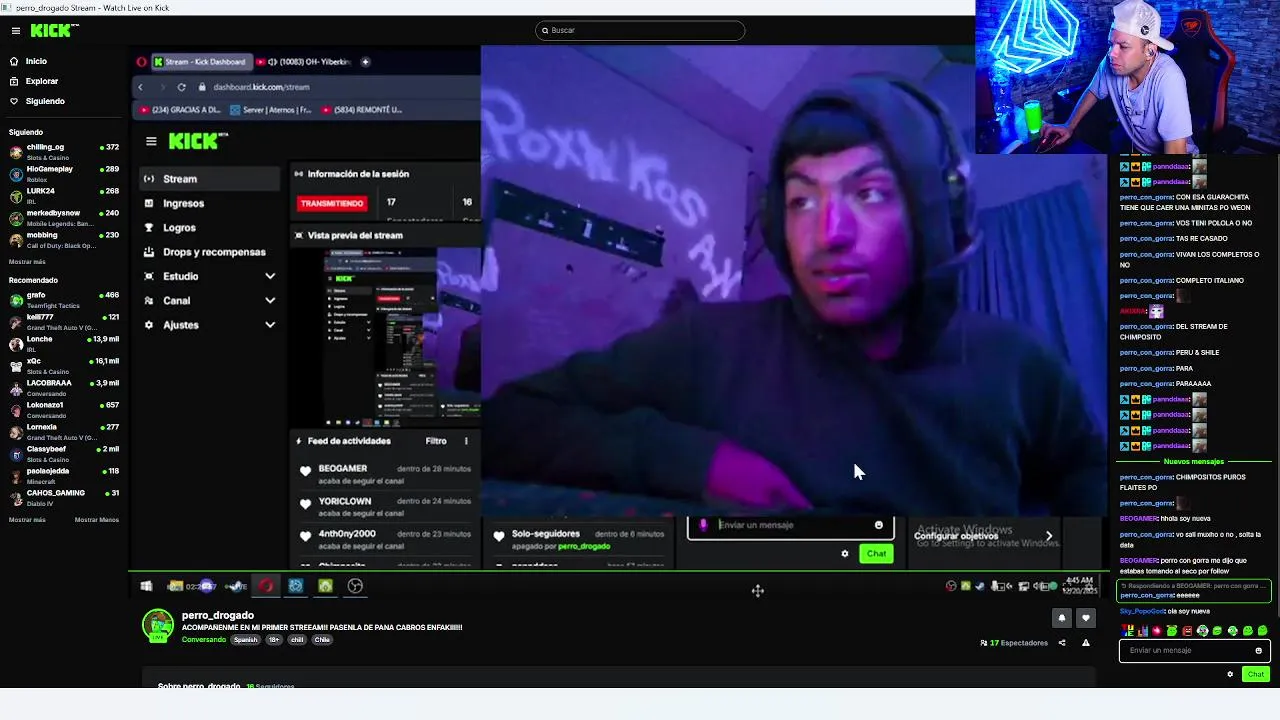Click Mostrar Menos under the Recomendado list
The width and height of the screenshot is (1280, 720).
pyautogui.click(x=97, y=520)
